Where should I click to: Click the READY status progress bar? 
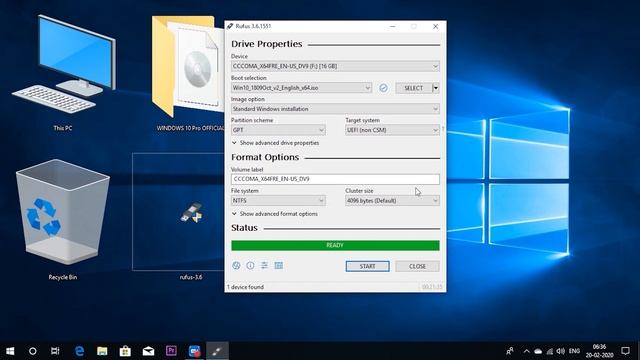335,245
